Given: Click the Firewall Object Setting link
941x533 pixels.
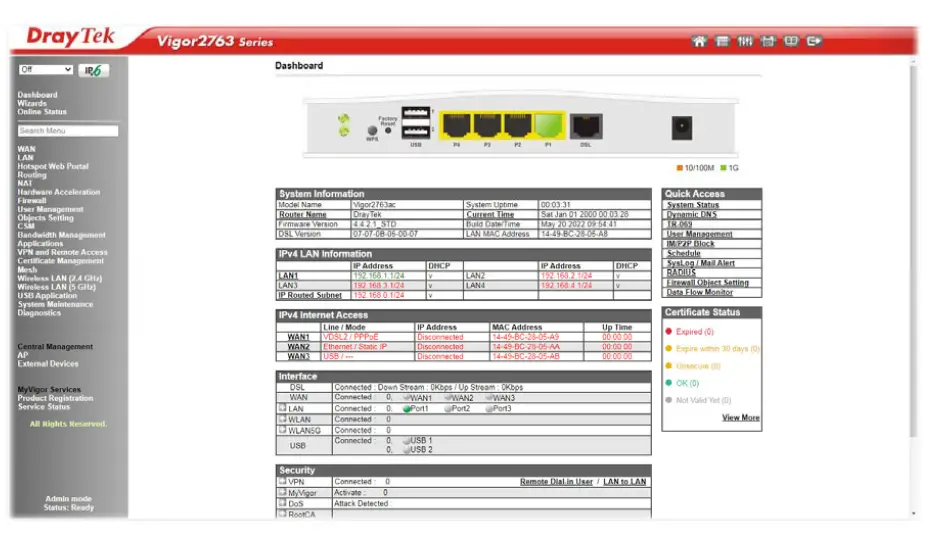Looking at the screenshot, I should coord(708,283).
